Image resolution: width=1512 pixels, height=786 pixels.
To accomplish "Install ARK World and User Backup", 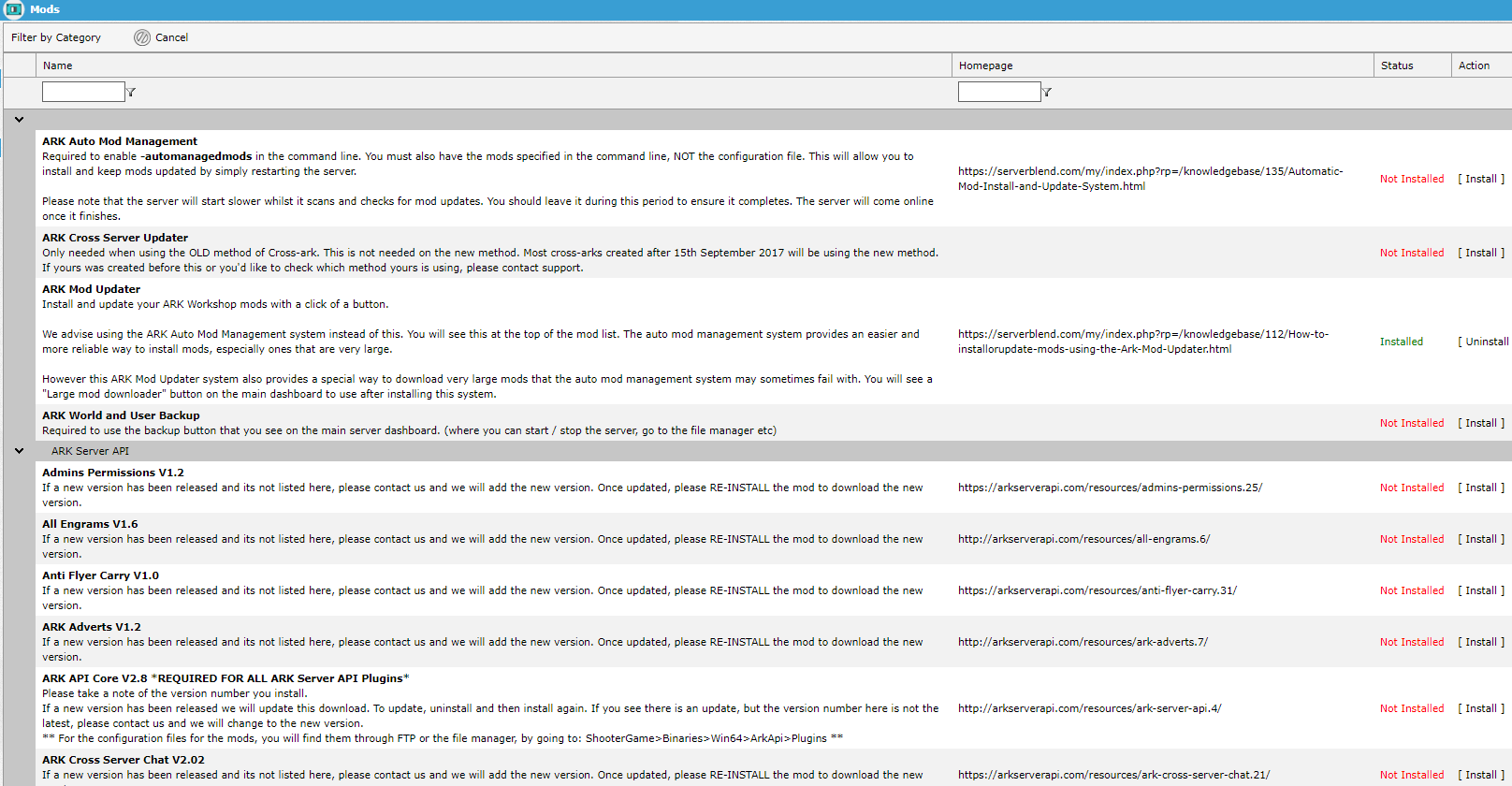I will point(1480,423).
